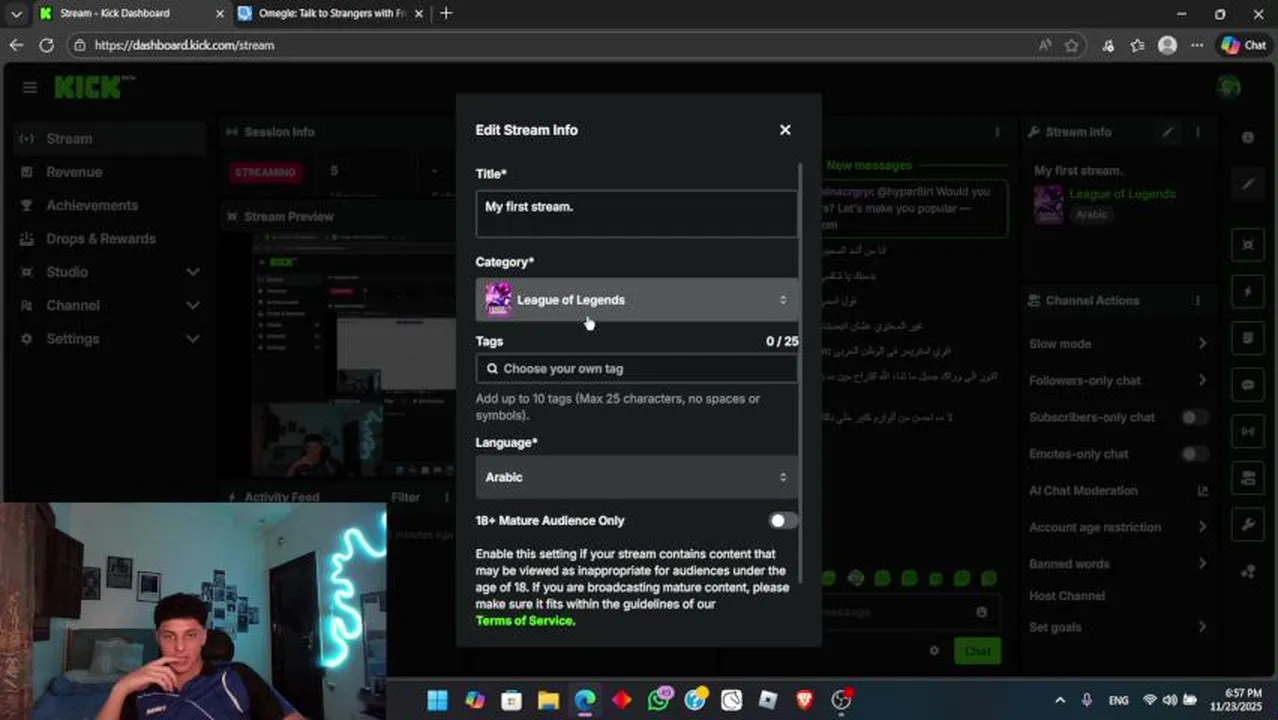Open the Edge settings and more menu
The height and width of the screenshot is (720, 1278).
pos(1197,45)
